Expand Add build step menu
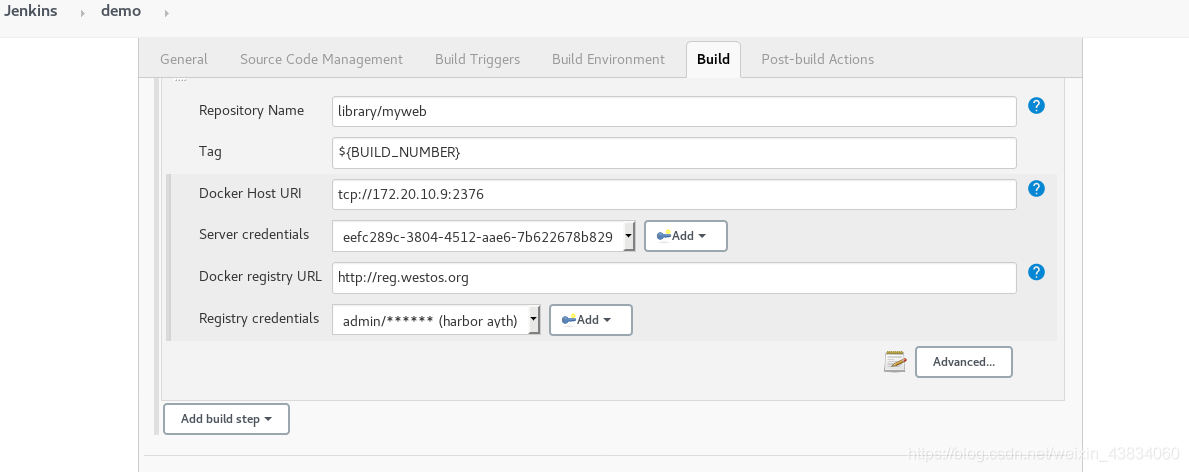Viewport: 1189px width, 472px height. (226, 419)
